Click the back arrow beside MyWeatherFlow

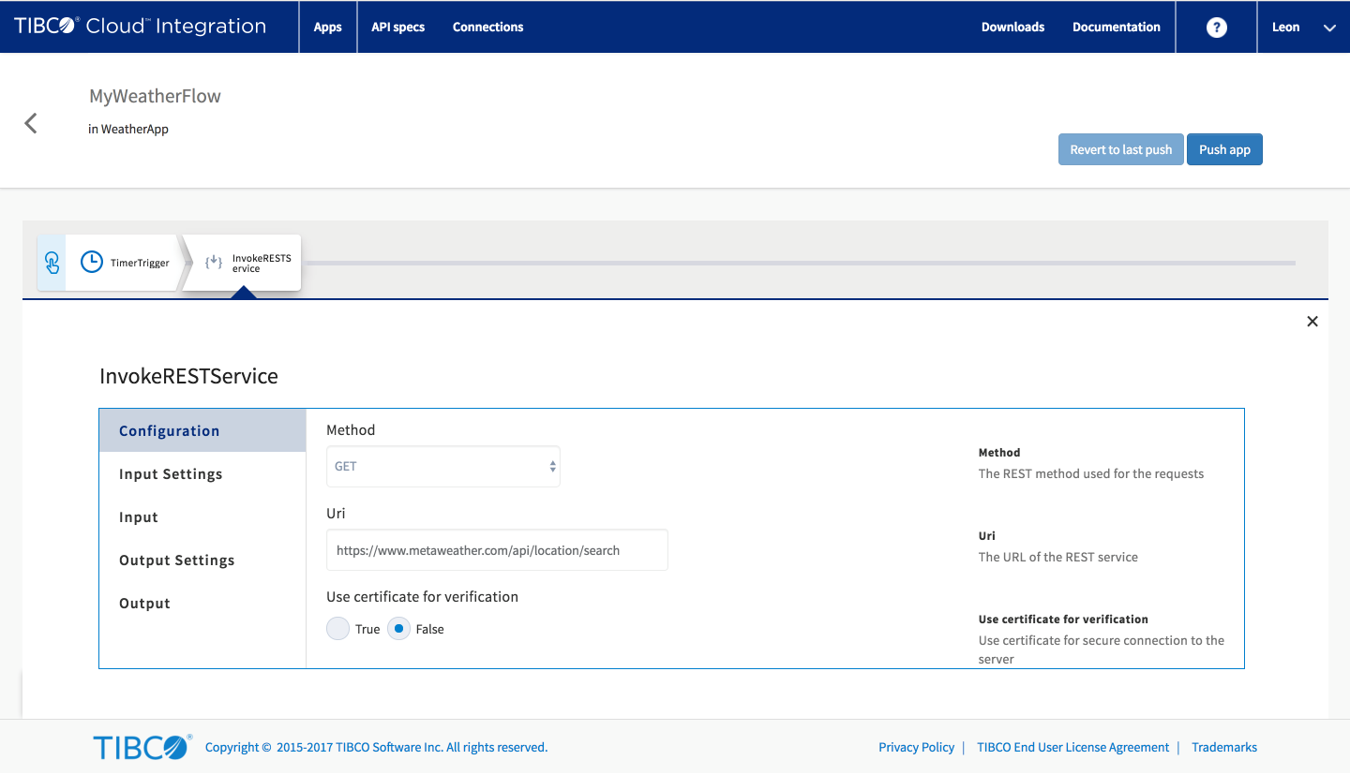31,123
